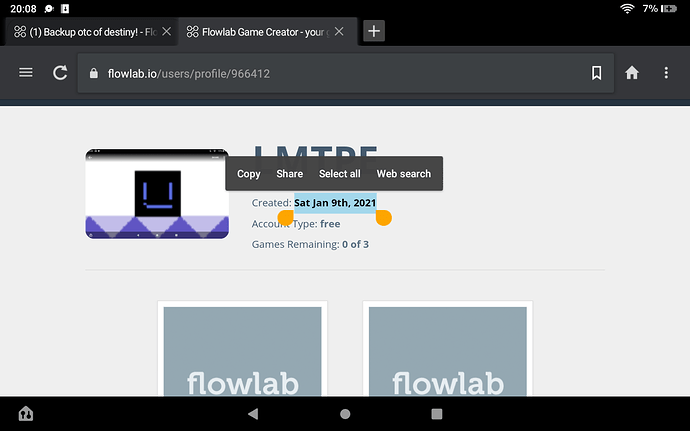Tap Android back navigation button

click(x=253, y=413)
